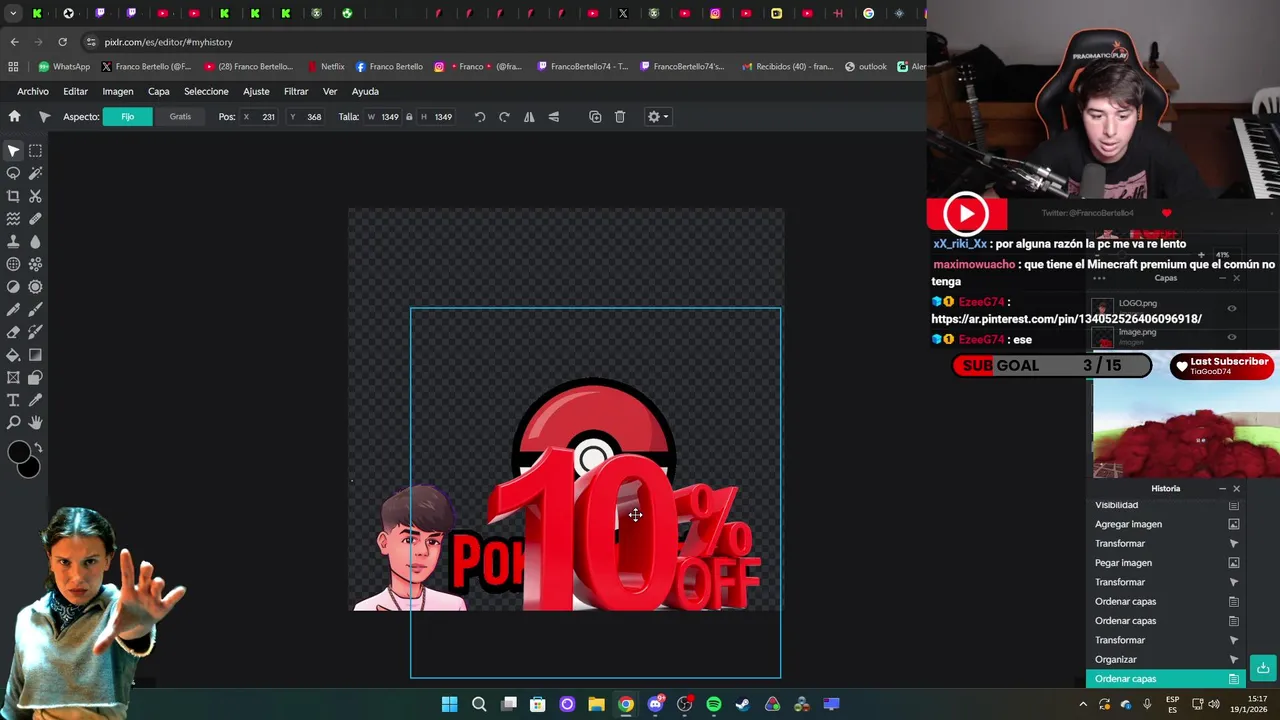The width and height of the screenshot is (1280, 720).
Task: Select the Blur droplet tool
Action: click(35, 241)
